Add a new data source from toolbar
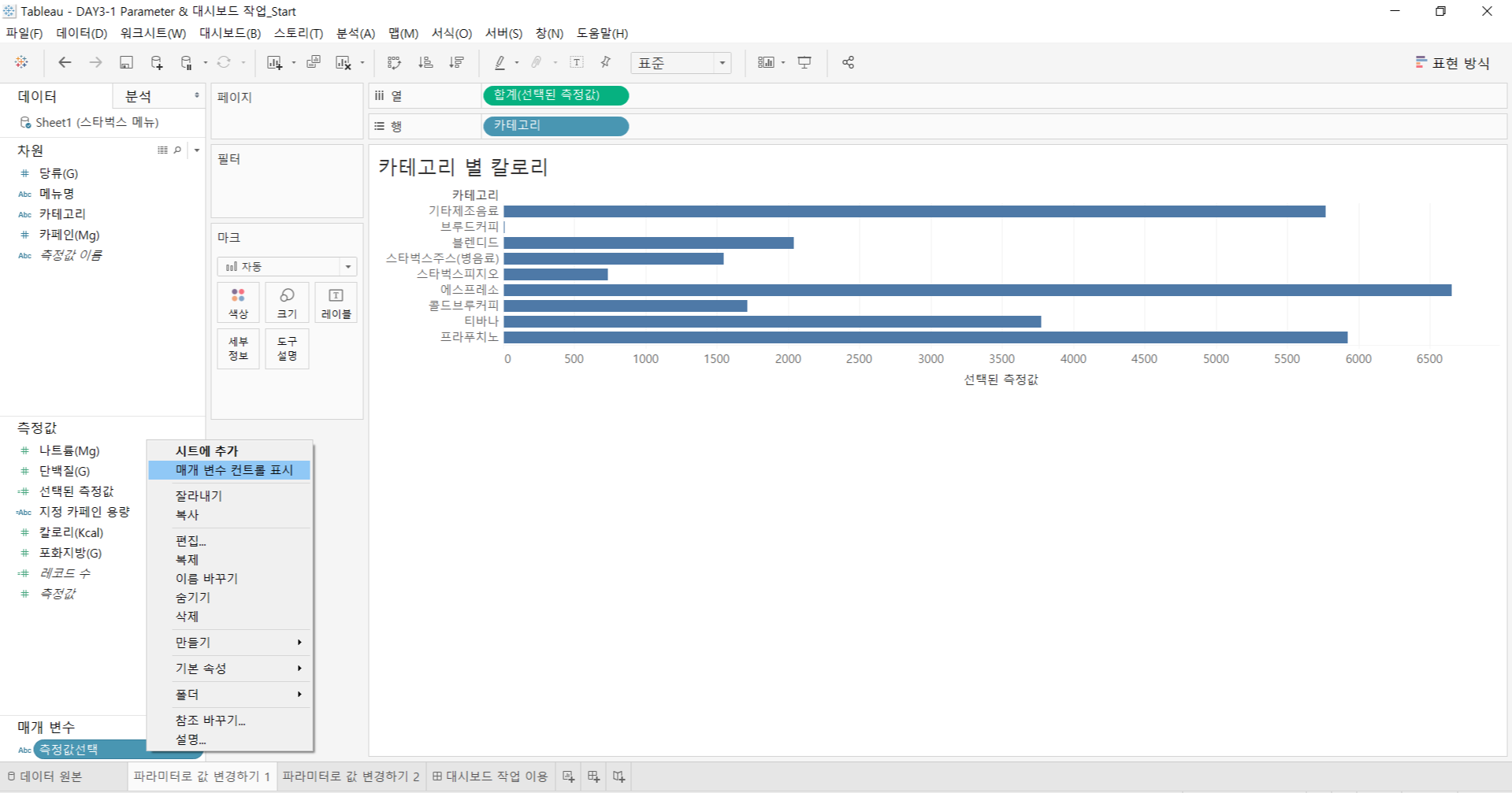The height and width of the screenshot is (793, 1512). 156,62
